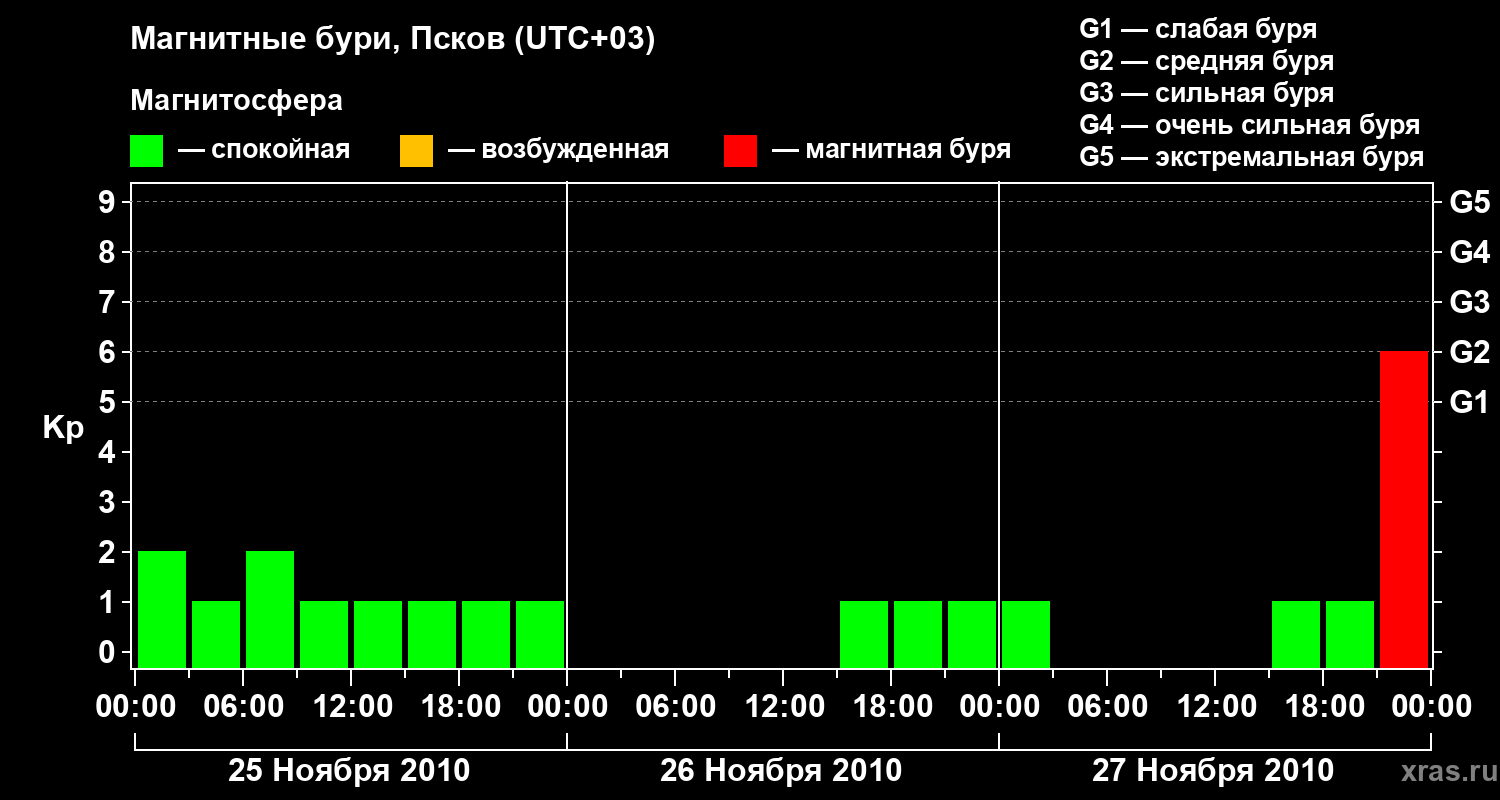Screen dimensions: 1500x800
Task: Click 'G3 — сильная буря' legend text
Action: (1207, 93)
